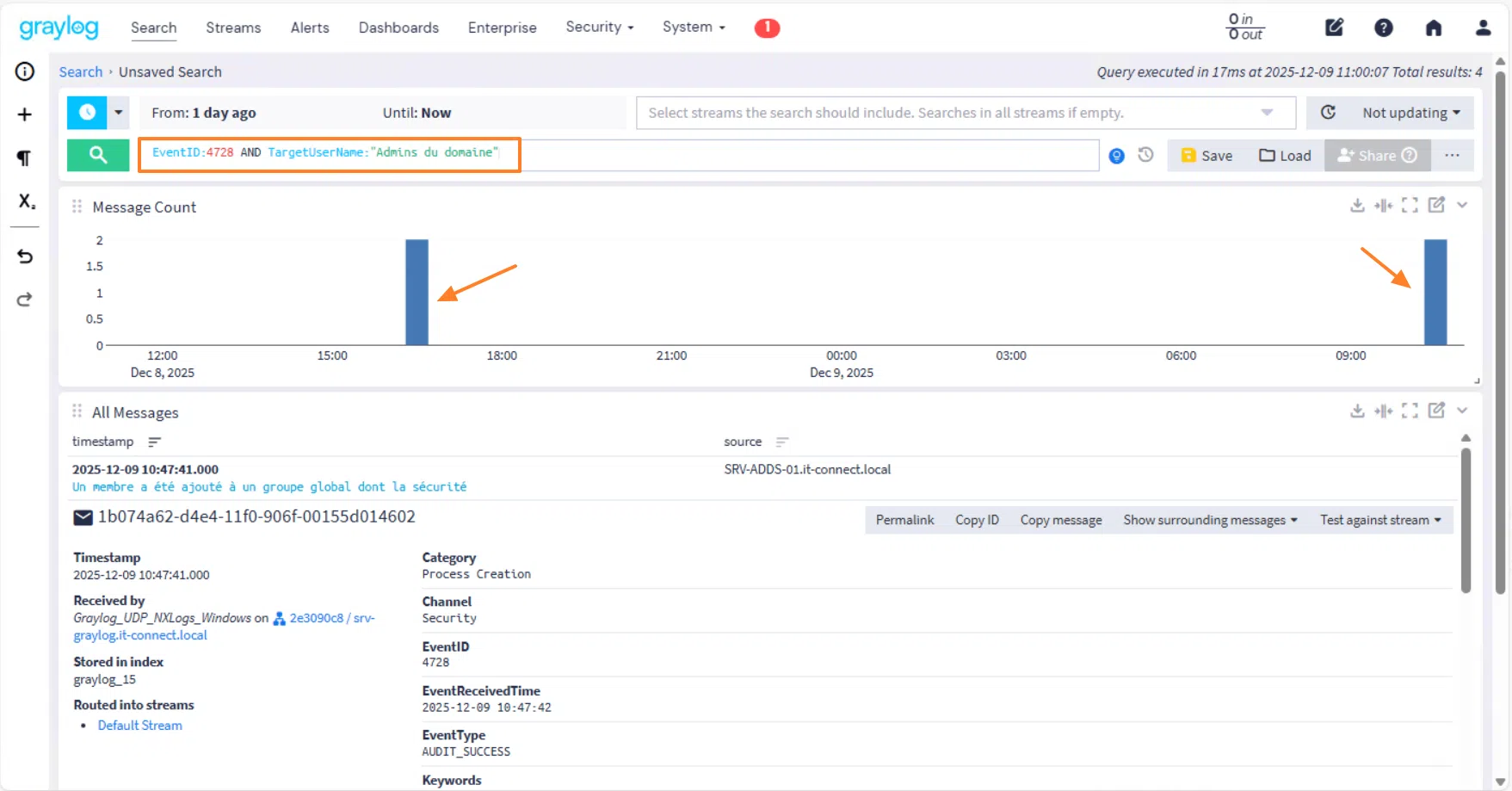Open the help question mark icon
Viewport: 1512px width, 791px height.
1384,28
